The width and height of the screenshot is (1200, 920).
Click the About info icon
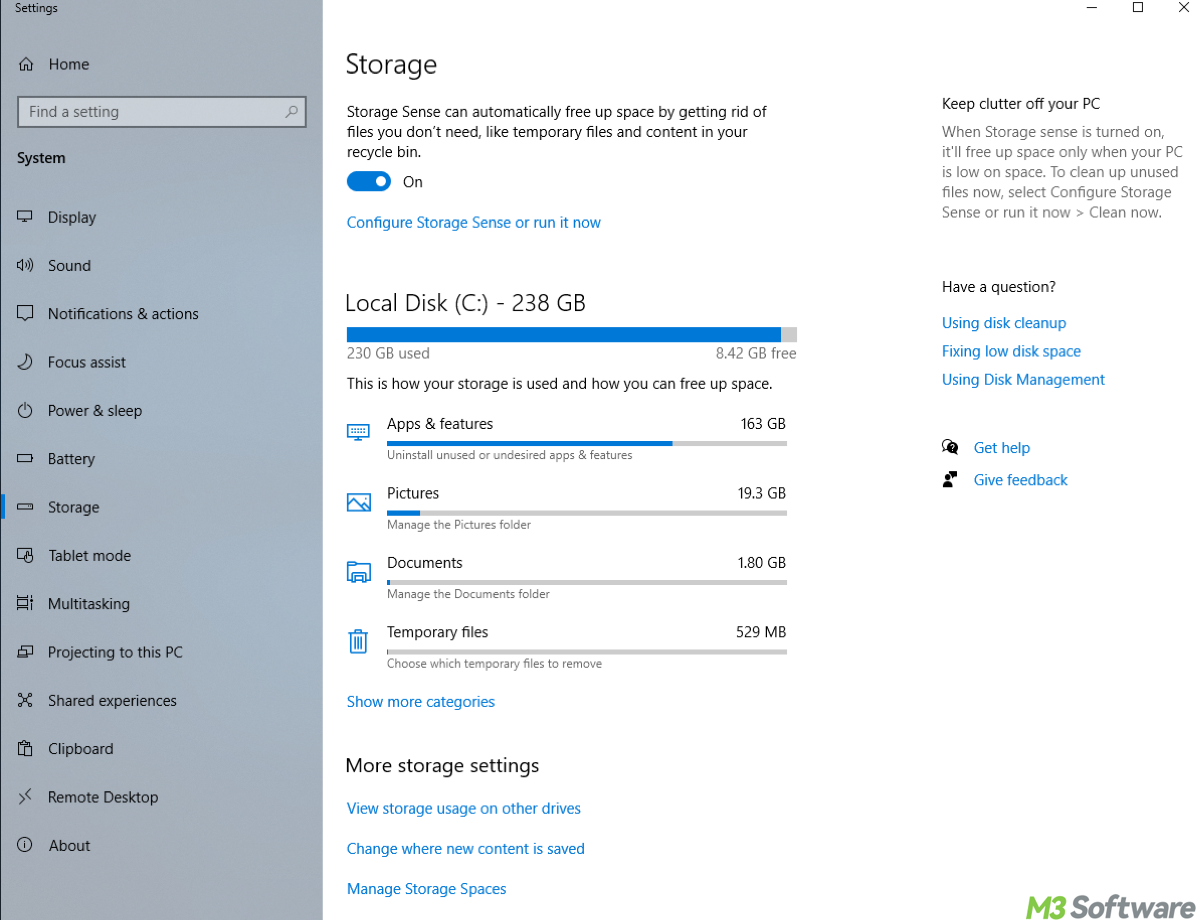point(26,845)
